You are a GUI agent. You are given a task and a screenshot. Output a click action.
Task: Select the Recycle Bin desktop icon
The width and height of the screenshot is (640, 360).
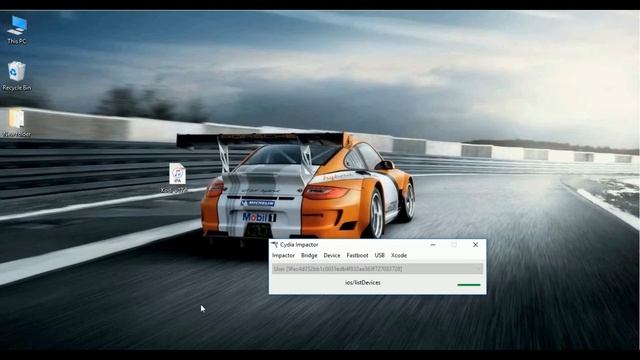point(16,76)
